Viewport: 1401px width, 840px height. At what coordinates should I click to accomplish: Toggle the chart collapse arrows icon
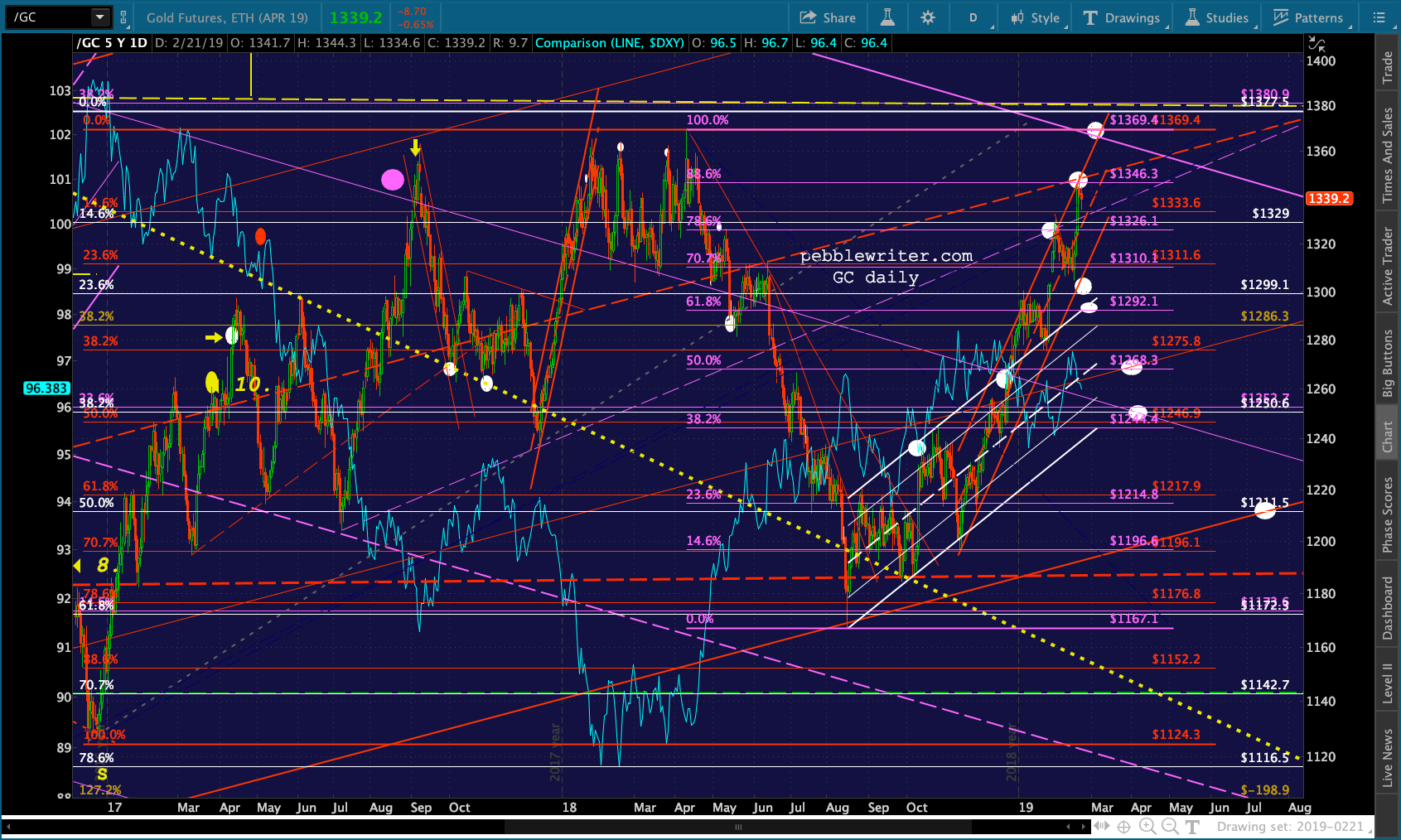1316,44
